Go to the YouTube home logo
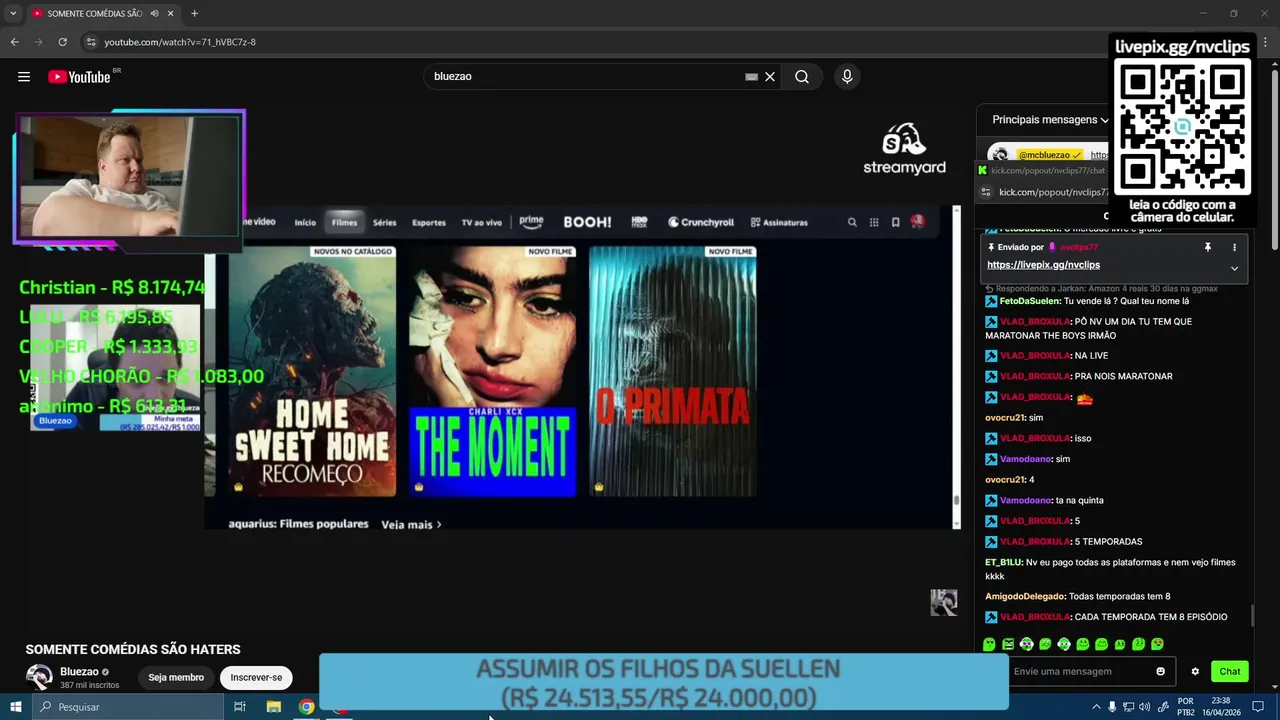 [79, 77]
